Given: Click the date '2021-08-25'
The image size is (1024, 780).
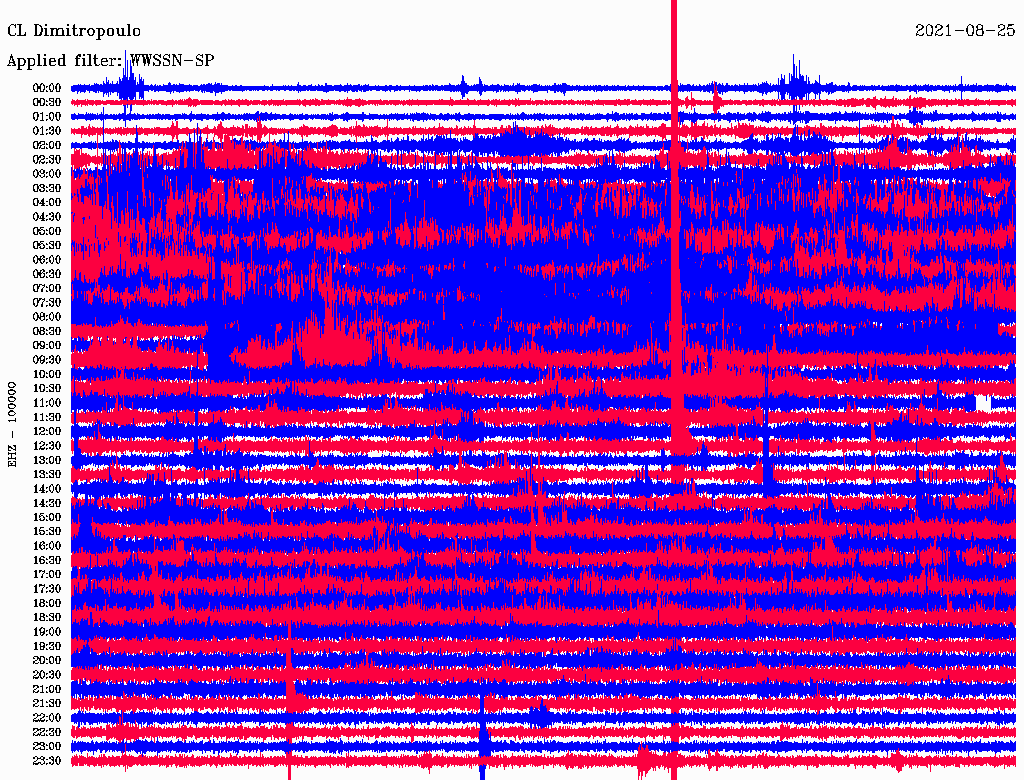Looking at the screenshot, I should coord(965,31).
